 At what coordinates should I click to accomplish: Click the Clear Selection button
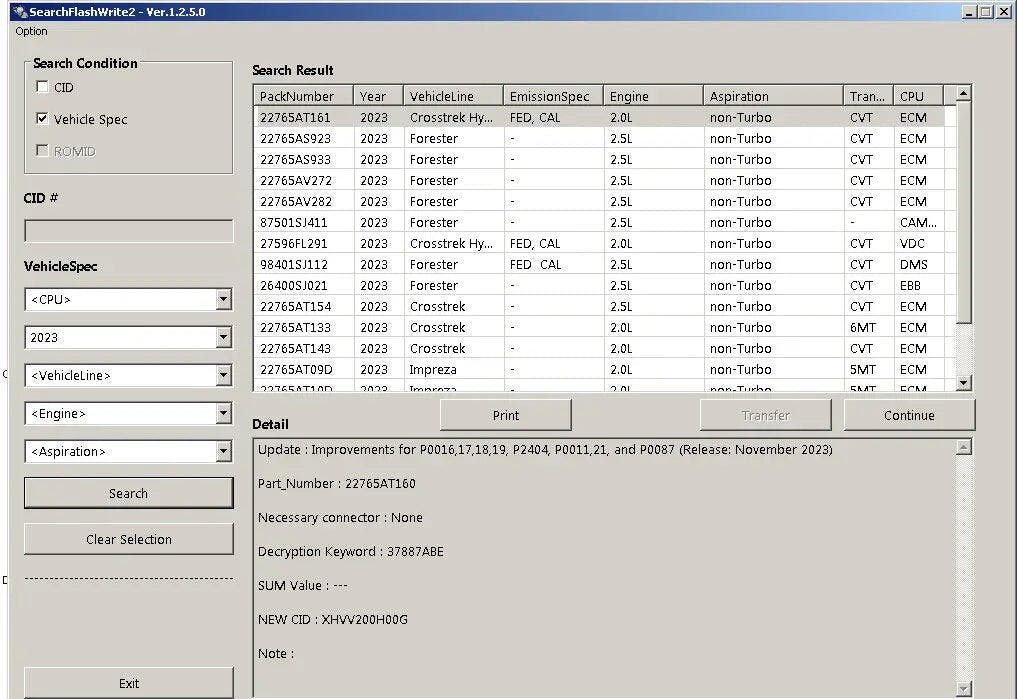pyautogui.click(x=128, y=539)
